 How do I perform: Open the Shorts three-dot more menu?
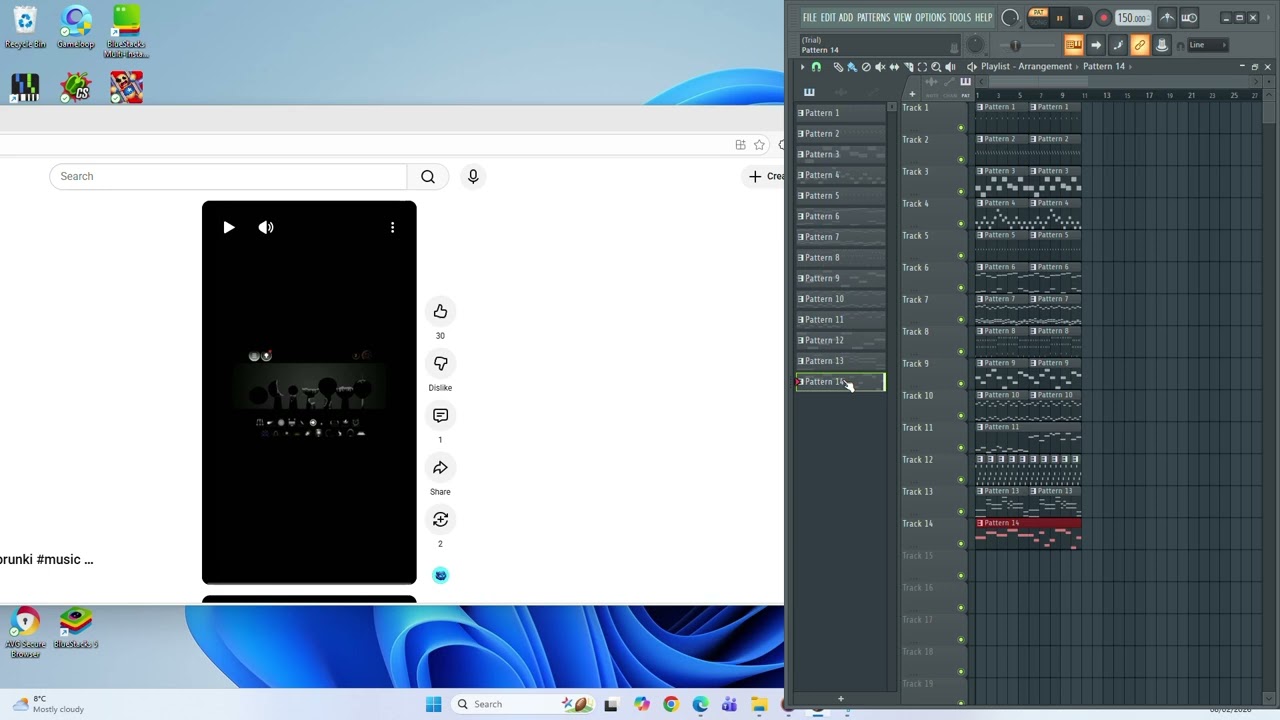coord(392,227)
